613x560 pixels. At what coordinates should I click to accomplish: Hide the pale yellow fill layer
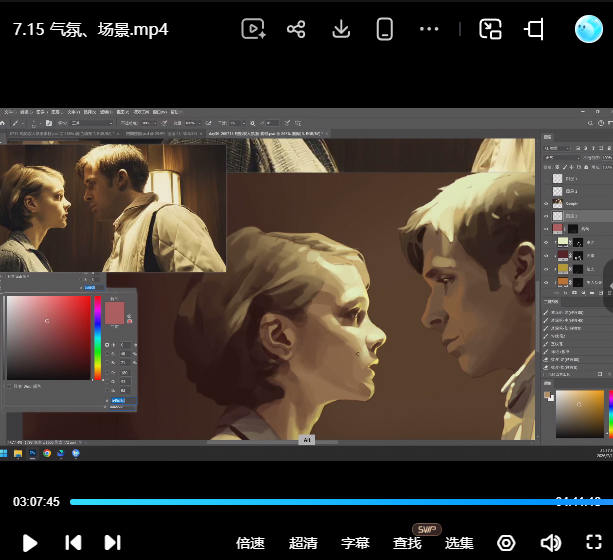546,242
